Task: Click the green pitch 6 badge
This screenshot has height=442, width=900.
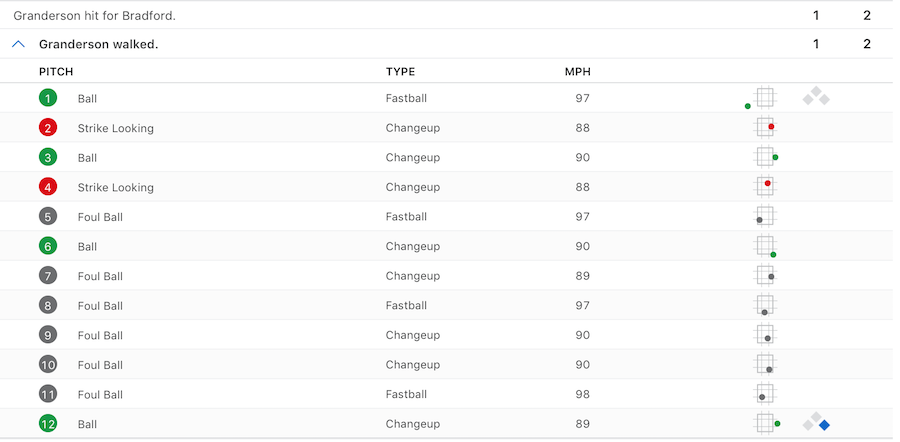Action: pos(48,246)
